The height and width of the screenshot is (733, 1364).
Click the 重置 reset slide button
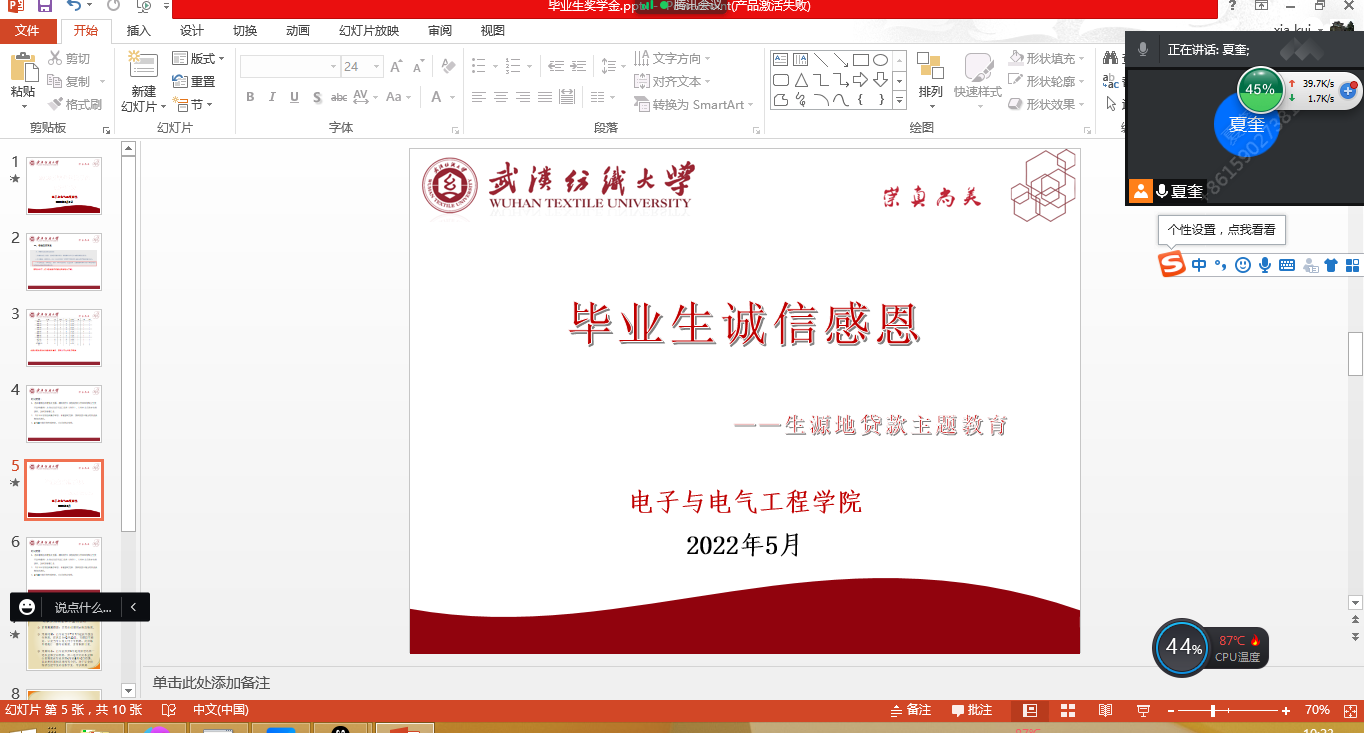click(x=194, y=82)
